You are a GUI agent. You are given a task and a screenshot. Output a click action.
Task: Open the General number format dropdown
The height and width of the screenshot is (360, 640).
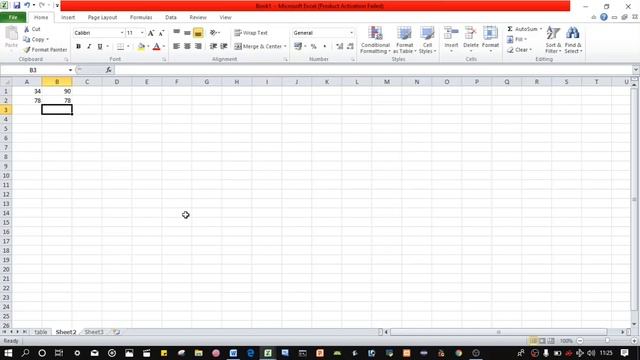(x=351, y=33)
